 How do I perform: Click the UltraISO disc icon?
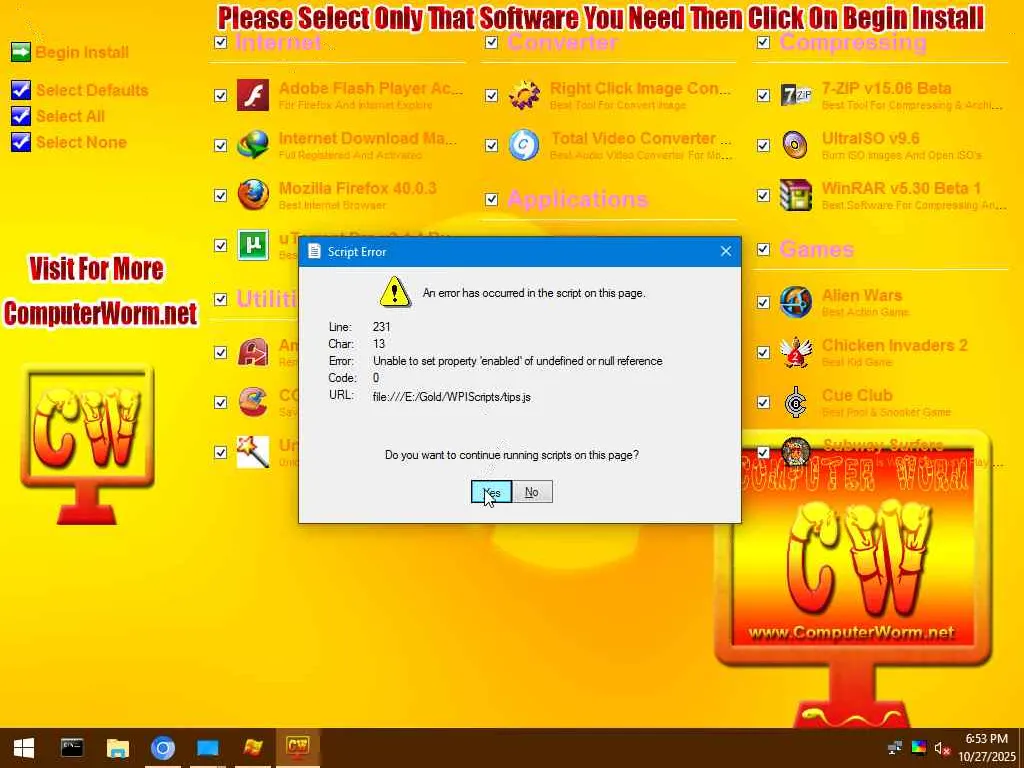[795, 145]
